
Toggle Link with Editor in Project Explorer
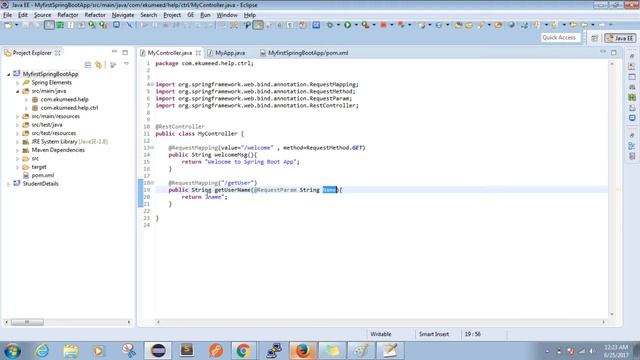point(98,65)
